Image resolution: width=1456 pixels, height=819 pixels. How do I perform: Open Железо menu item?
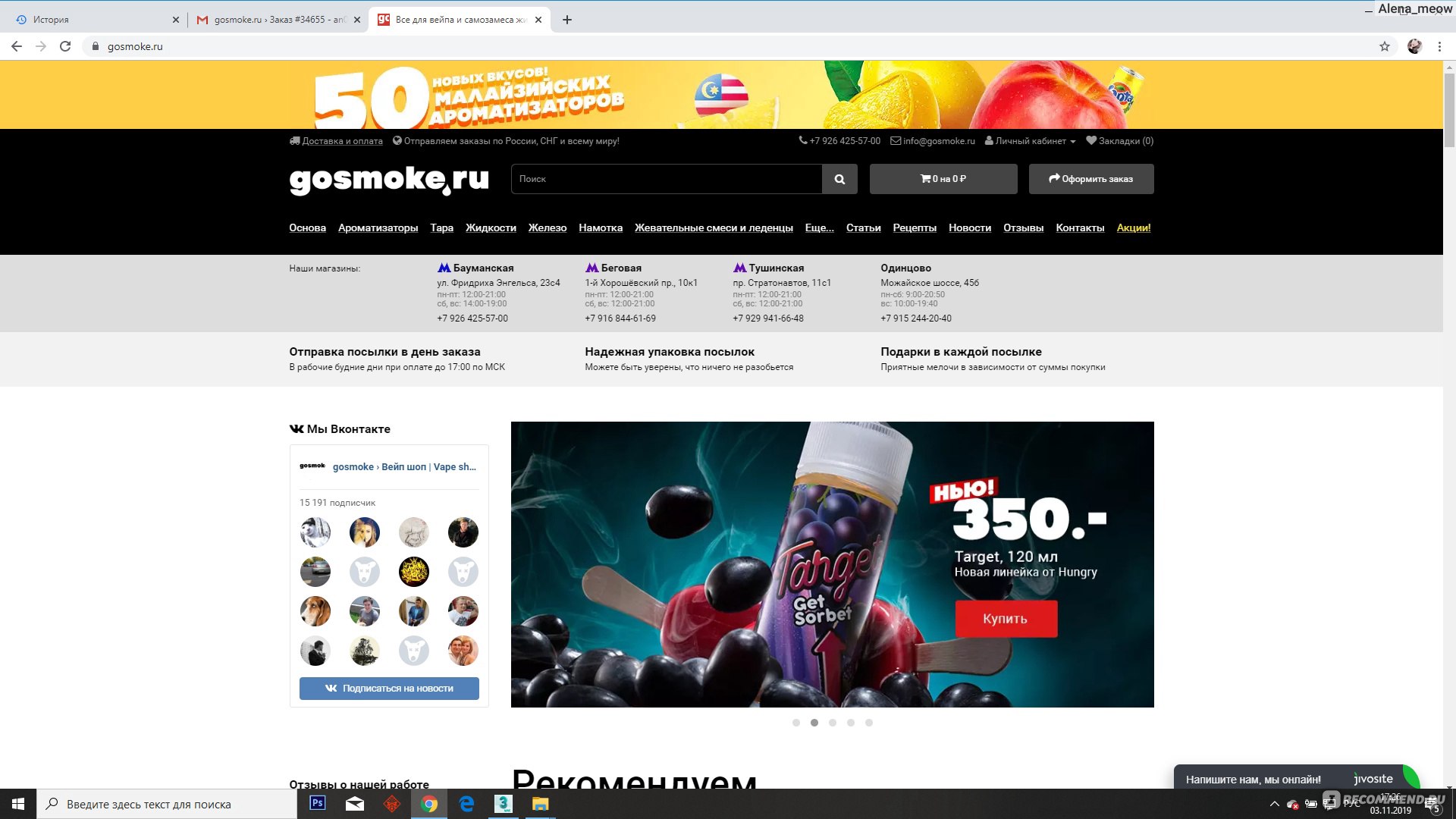click(548, 228)
